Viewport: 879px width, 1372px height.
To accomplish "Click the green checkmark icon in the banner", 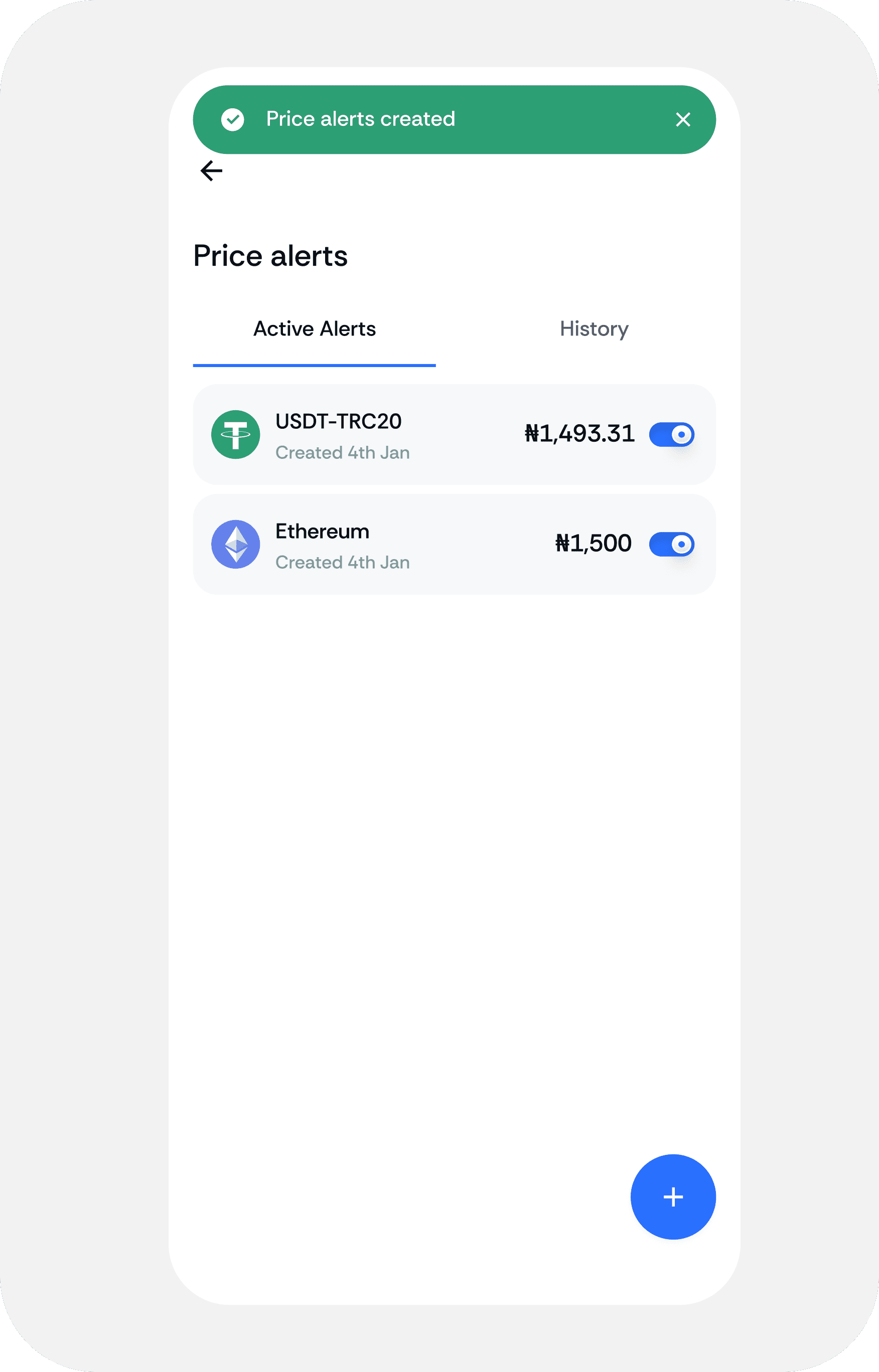I will pyautogui.click(x=233, y=119).
